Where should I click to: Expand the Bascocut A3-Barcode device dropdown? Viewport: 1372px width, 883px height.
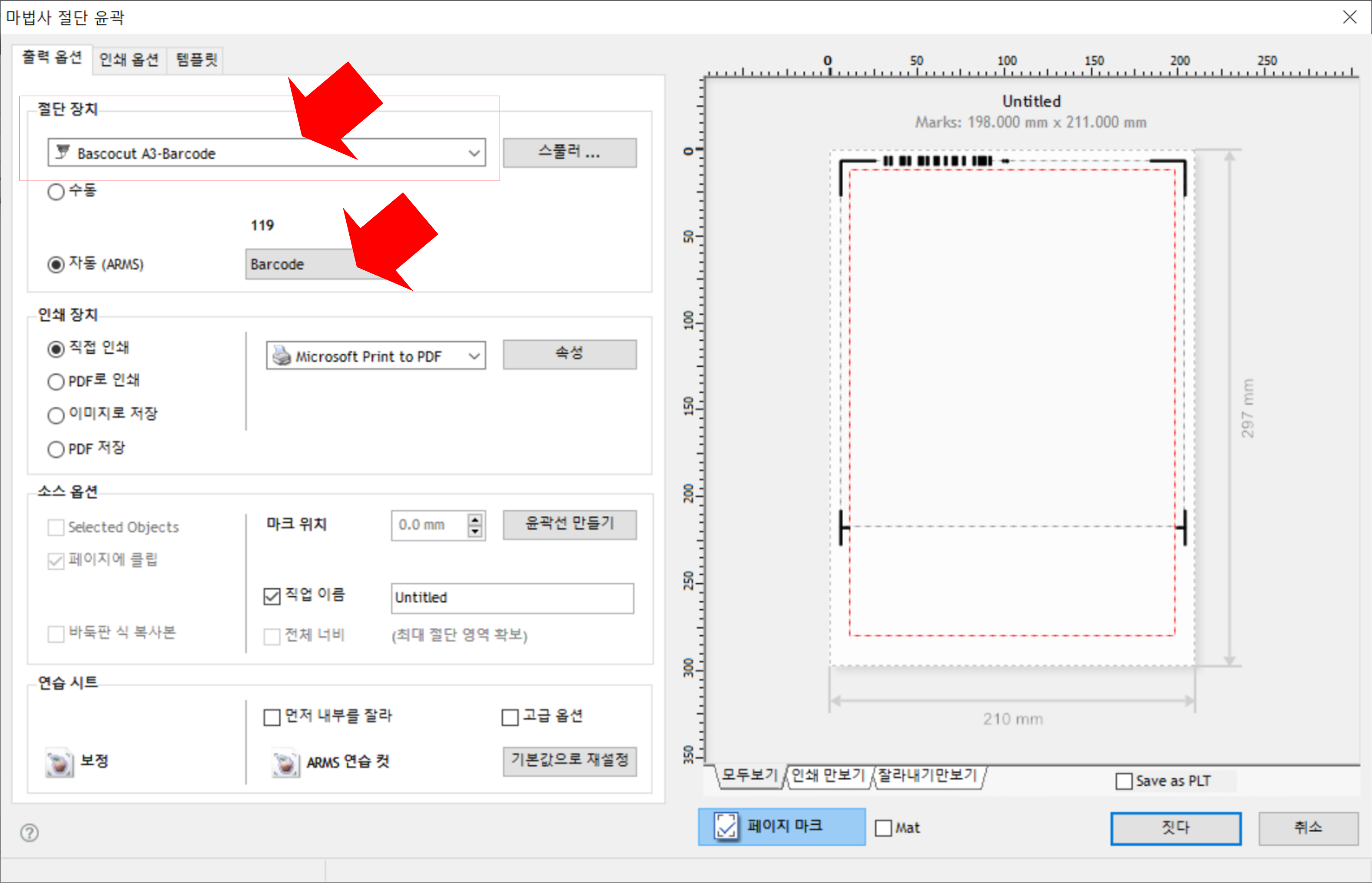[474, 153]
